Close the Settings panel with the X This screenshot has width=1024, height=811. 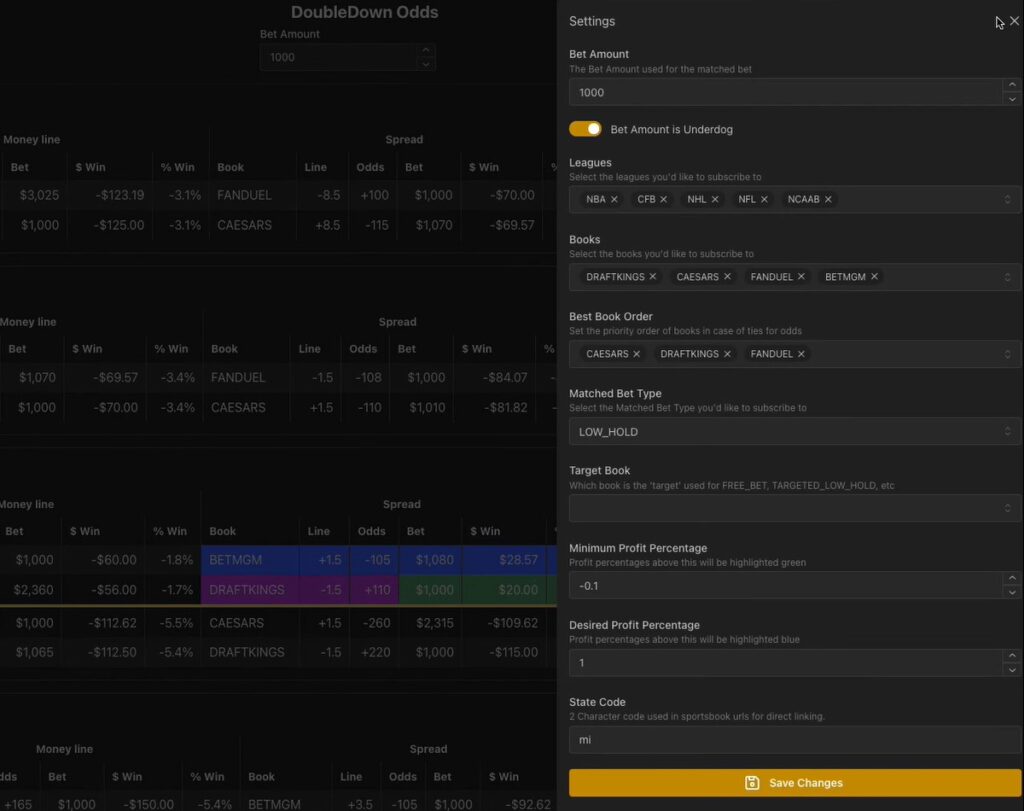pos(1013,20)
